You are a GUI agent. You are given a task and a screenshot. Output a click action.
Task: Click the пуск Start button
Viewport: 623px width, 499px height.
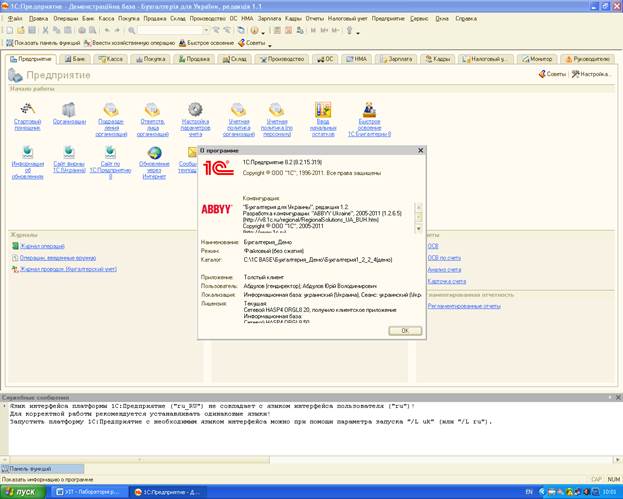23,492
